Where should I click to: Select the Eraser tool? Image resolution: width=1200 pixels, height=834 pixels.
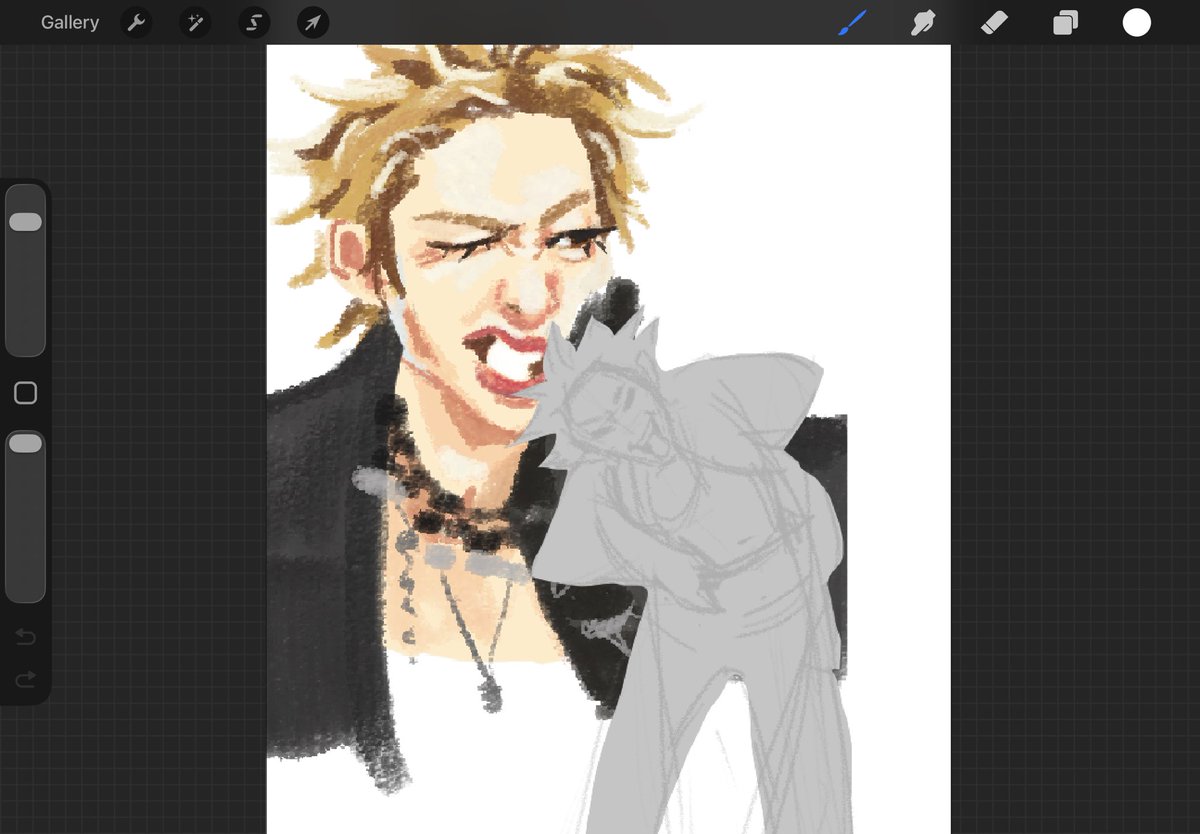[994, 22]
